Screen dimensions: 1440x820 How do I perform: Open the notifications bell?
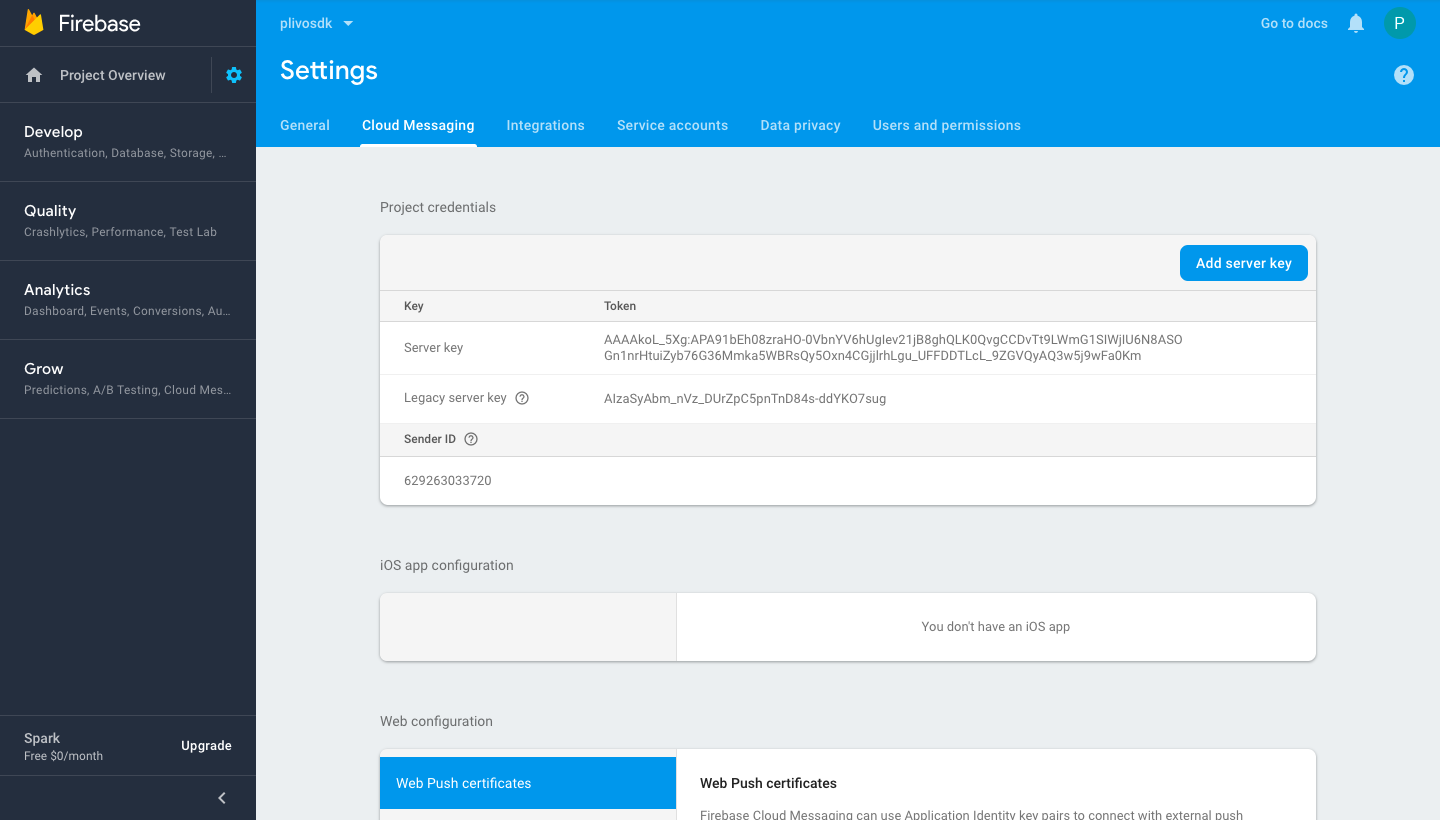coord(1356,23)
